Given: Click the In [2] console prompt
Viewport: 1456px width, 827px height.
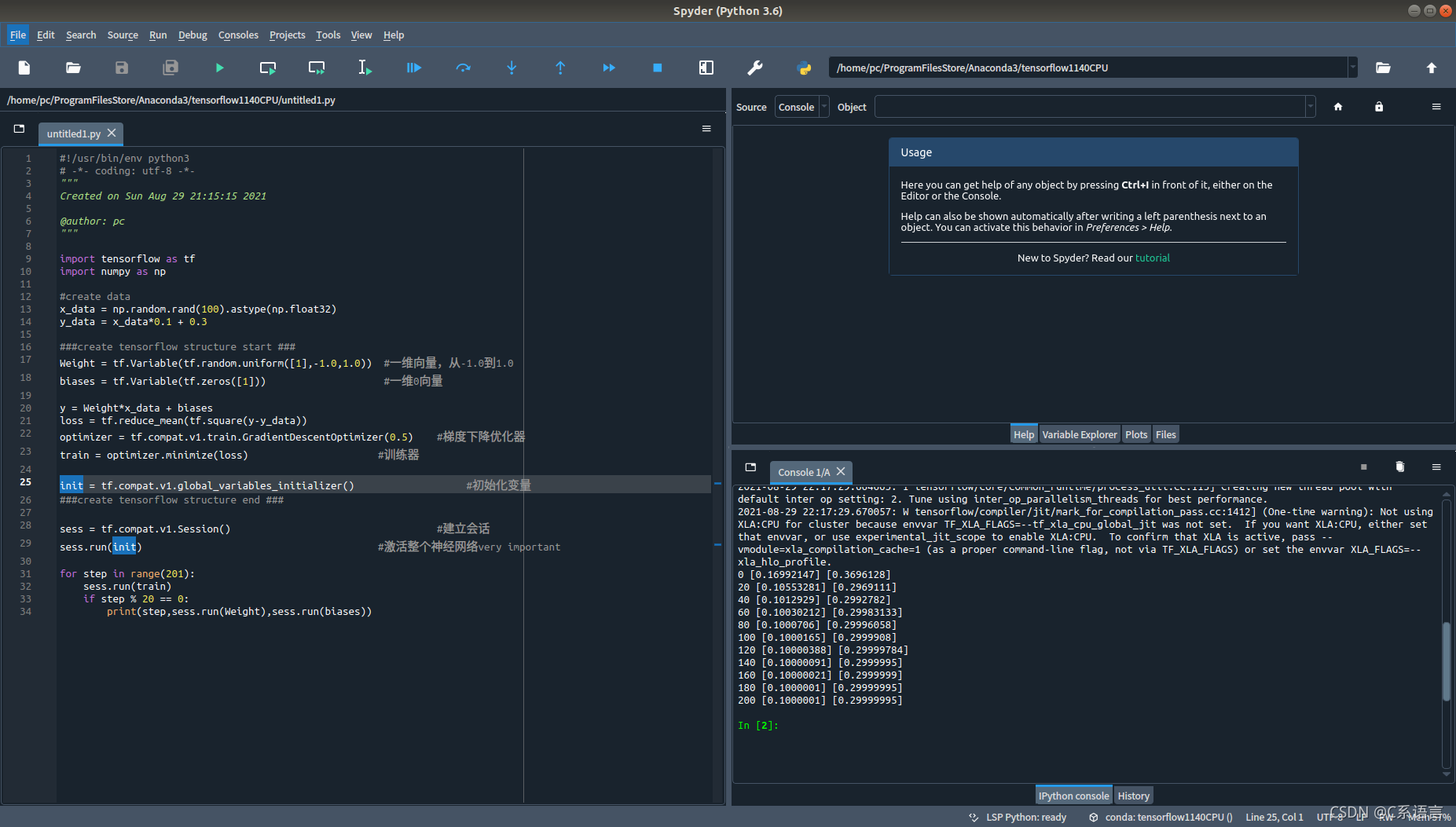Looking at the screenshot, I should [758, 725].
